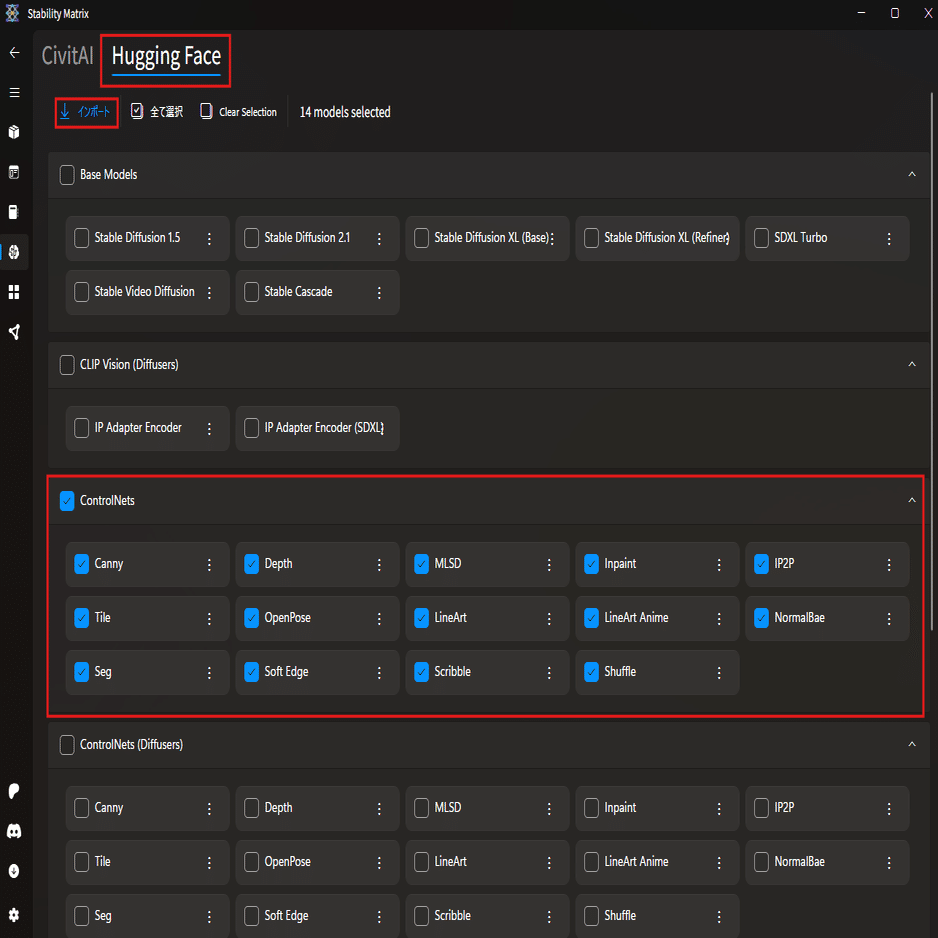Open the Inference panel icon in sidebar

[x=14, y=172]
